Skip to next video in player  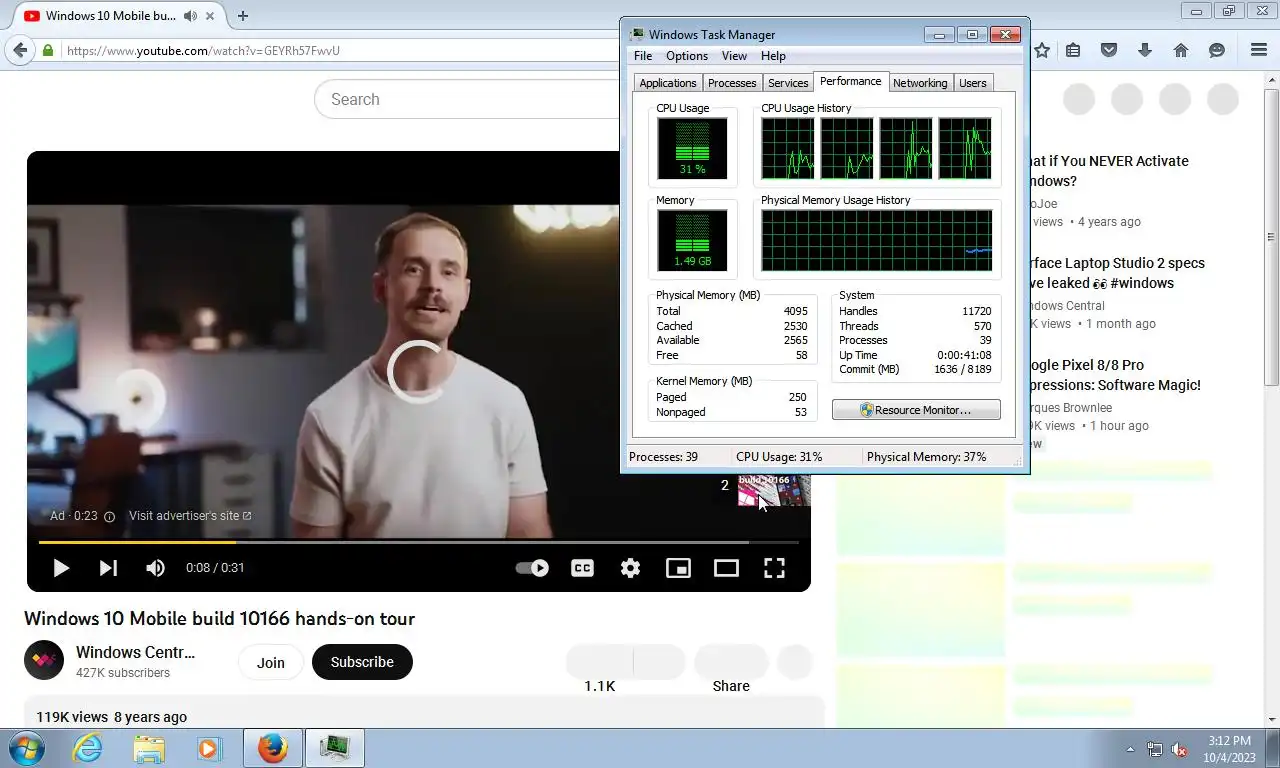[108, 568]
